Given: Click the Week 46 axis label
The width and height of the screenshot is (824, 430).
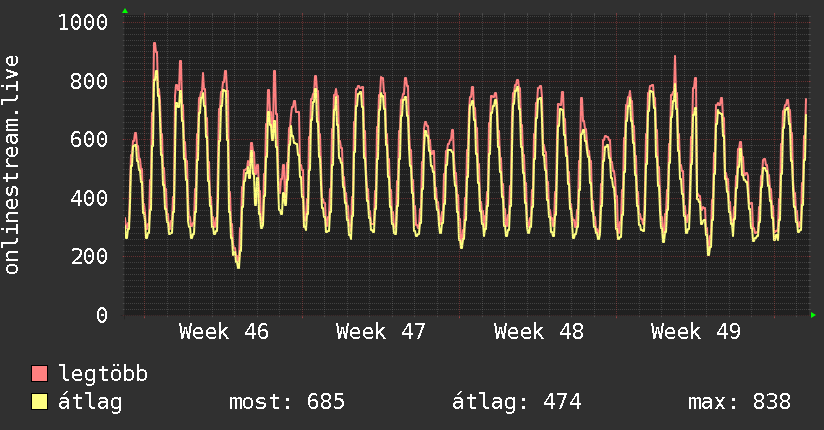Looking at the screenshot, I should (224, 332).
